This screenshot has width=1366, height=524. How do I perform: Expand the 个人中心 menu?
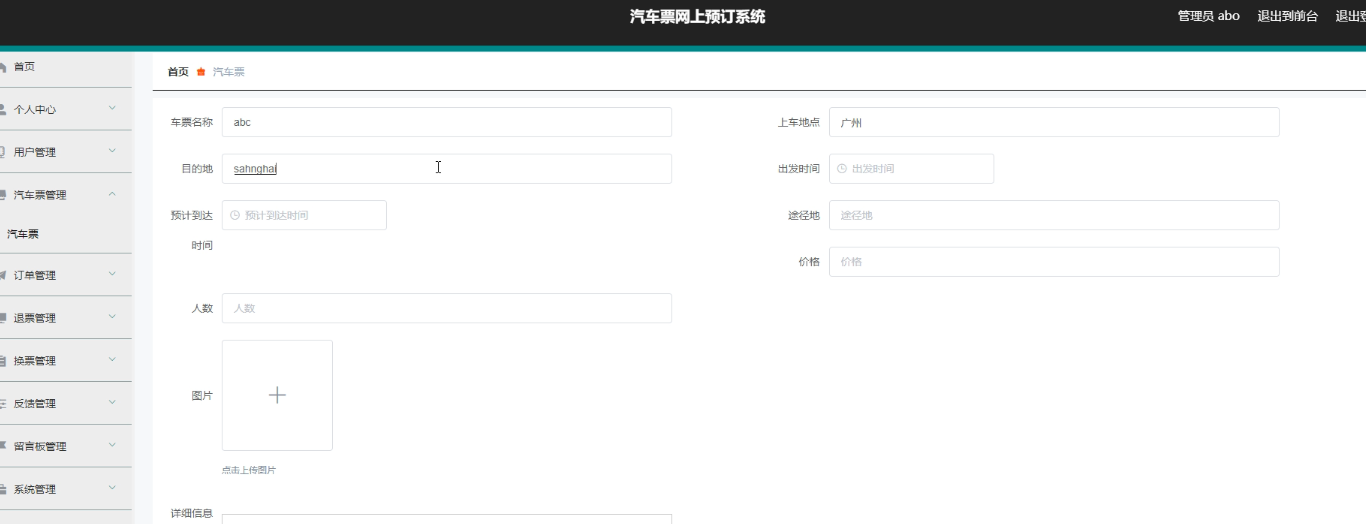click(66, 109)
